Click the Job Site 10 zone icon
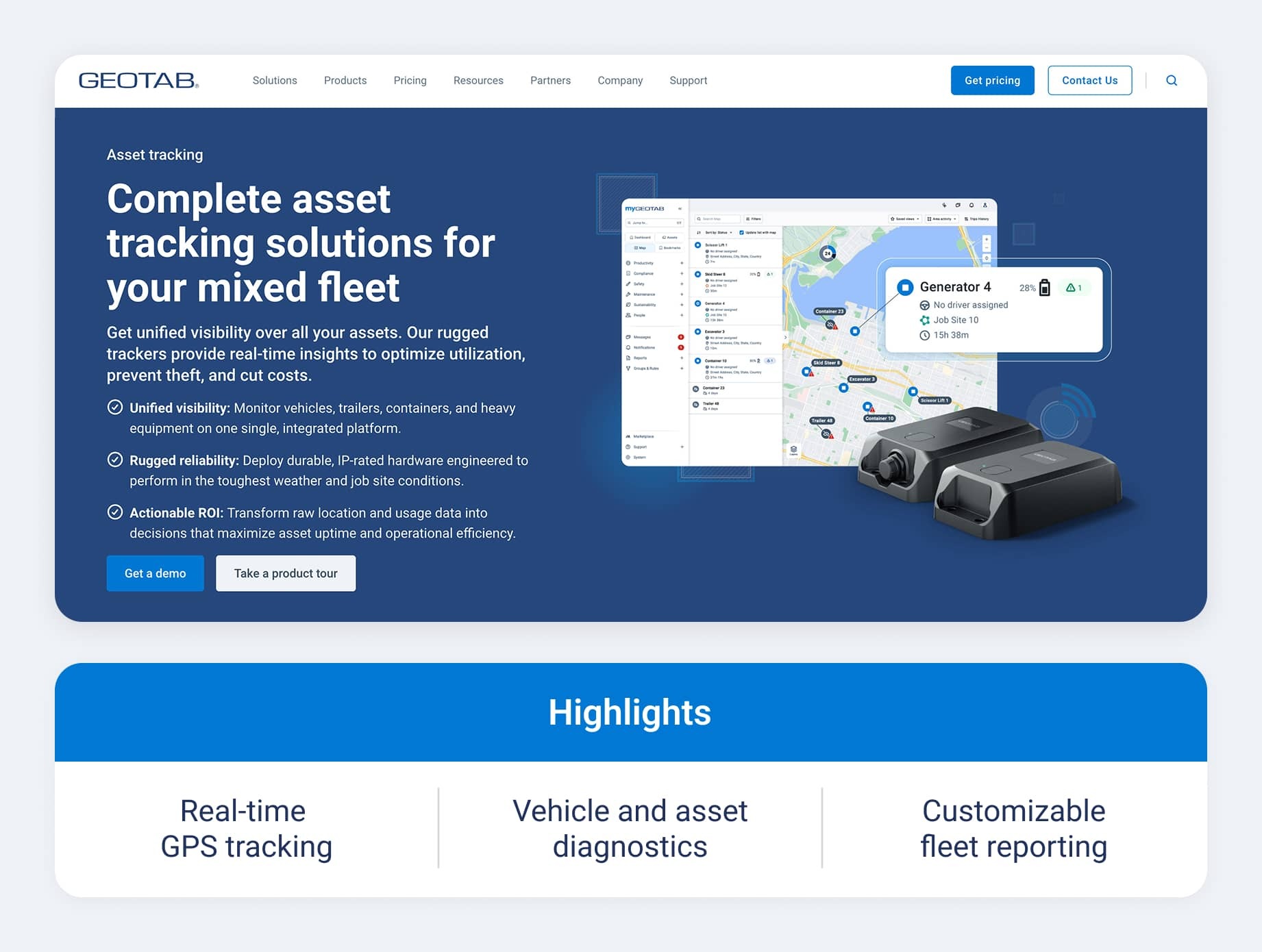Image resolution: width=1262 pixels, height=952 pixels. pos(924,320)
